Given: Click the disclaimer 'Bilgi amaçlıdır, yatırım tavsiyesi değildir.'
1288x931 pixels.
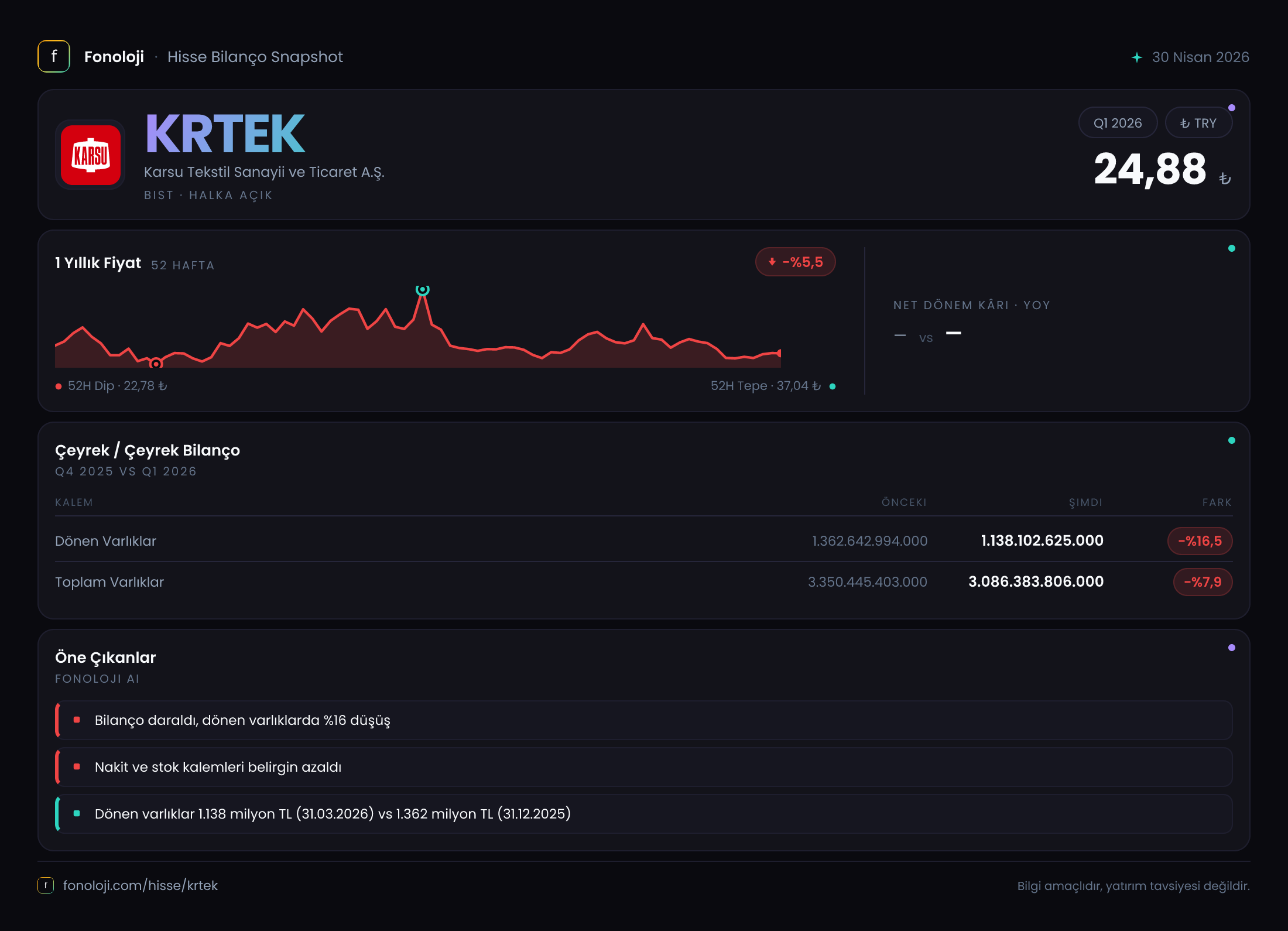Looking at the screenshot, I should (1133, 886).
